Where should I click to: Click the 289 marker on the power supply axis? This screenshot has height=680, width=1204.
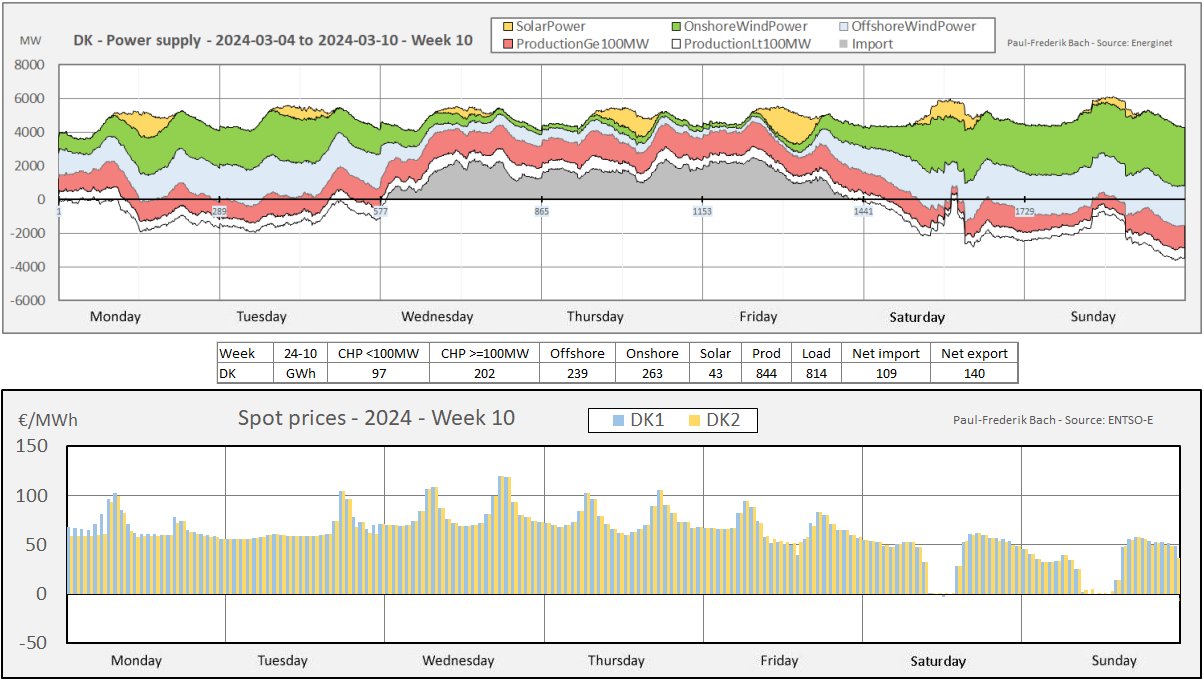(219, 212)
